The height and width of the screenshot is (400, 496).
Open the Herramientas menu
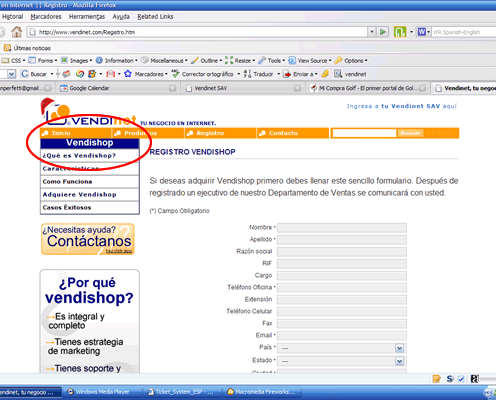coord(87,17)
